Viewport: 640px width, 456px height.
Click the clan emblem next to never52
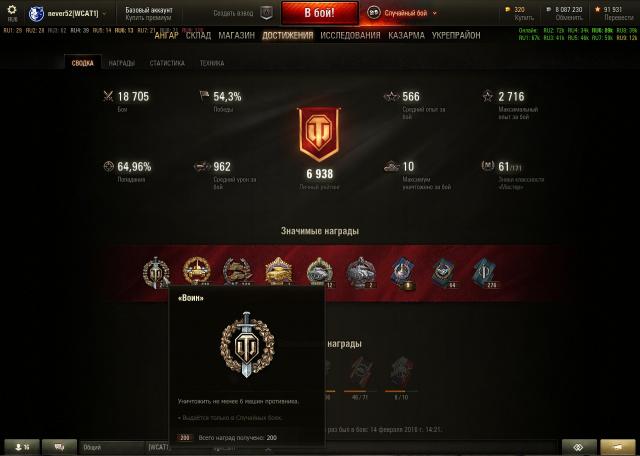[x=36, y=13]
